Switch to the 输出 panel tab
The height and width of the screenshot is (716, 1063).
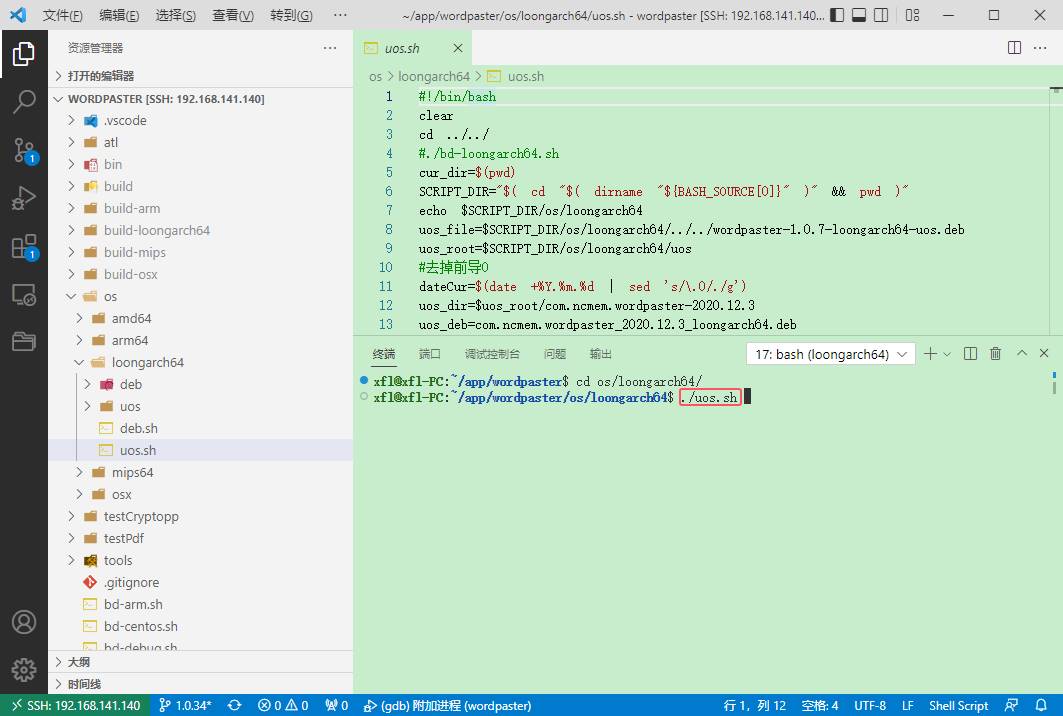(601, 354)
